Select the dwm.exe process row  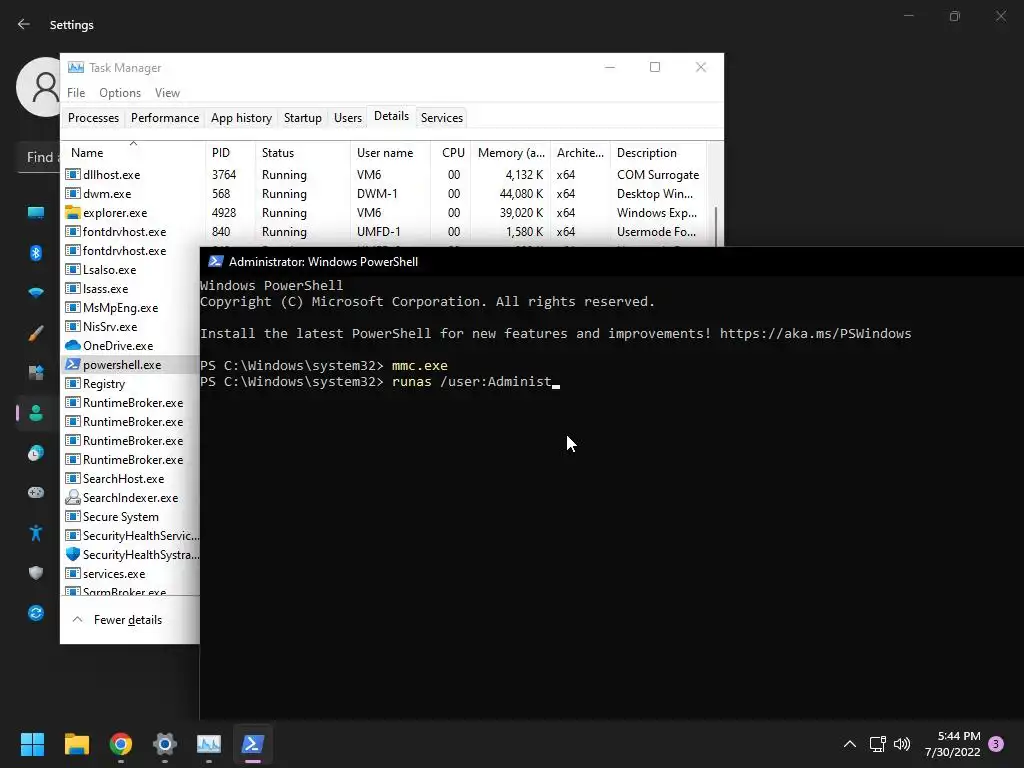385,194
